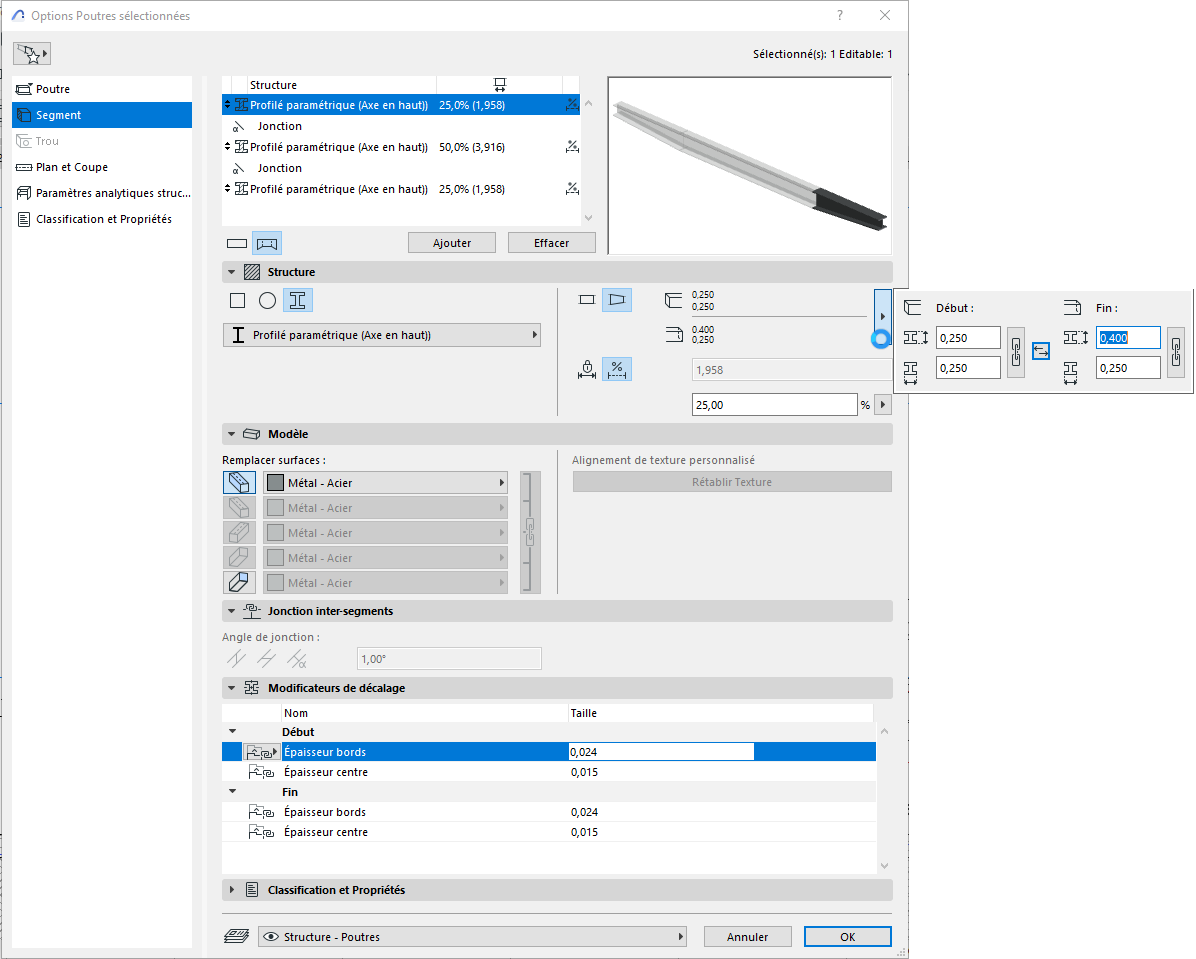The image size is (1196, 959).
Task: Click the start width field under Début
Action: (x=968, y=368)
